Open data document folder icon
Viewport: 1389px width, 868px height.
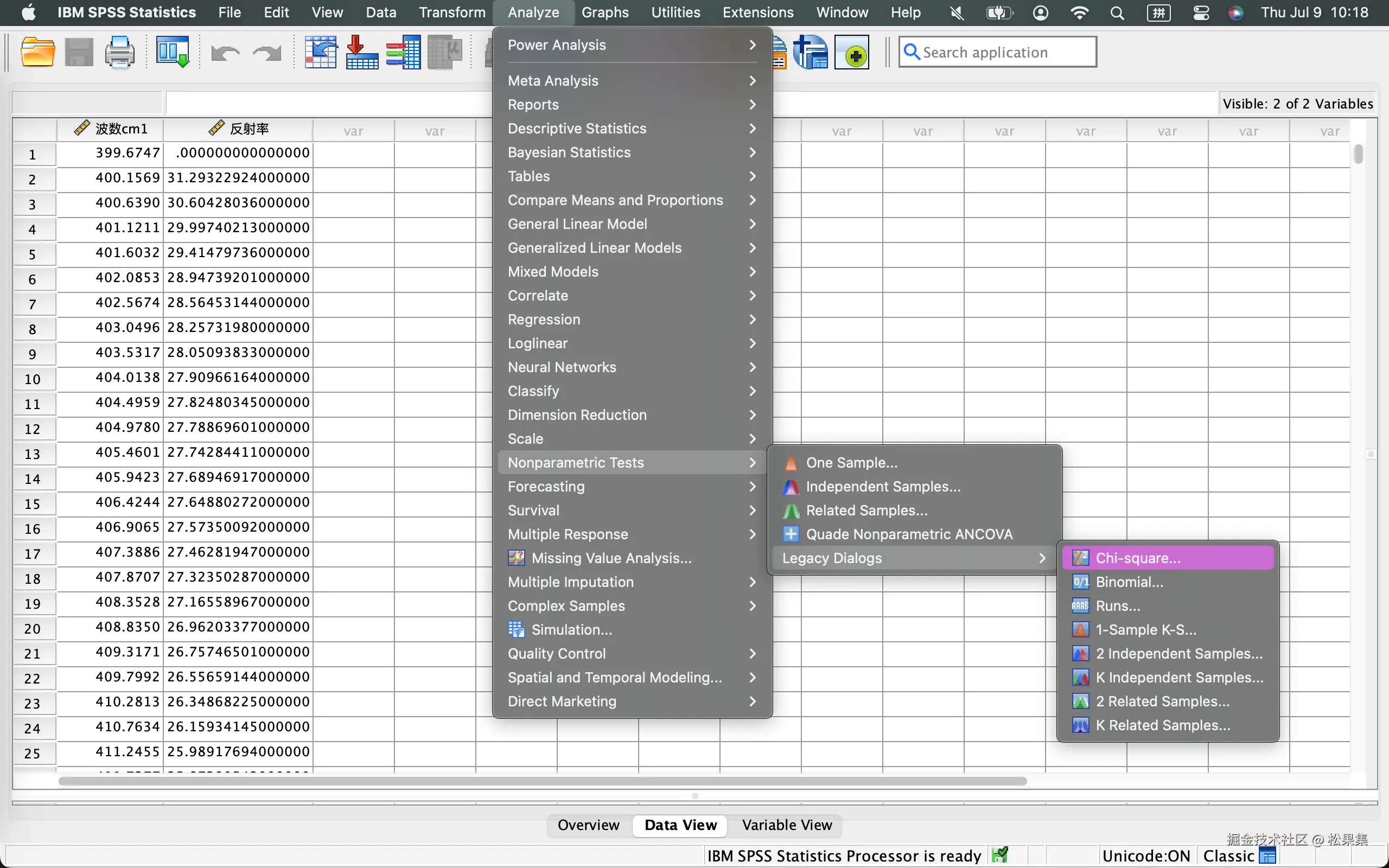click(x=38, y=52)
